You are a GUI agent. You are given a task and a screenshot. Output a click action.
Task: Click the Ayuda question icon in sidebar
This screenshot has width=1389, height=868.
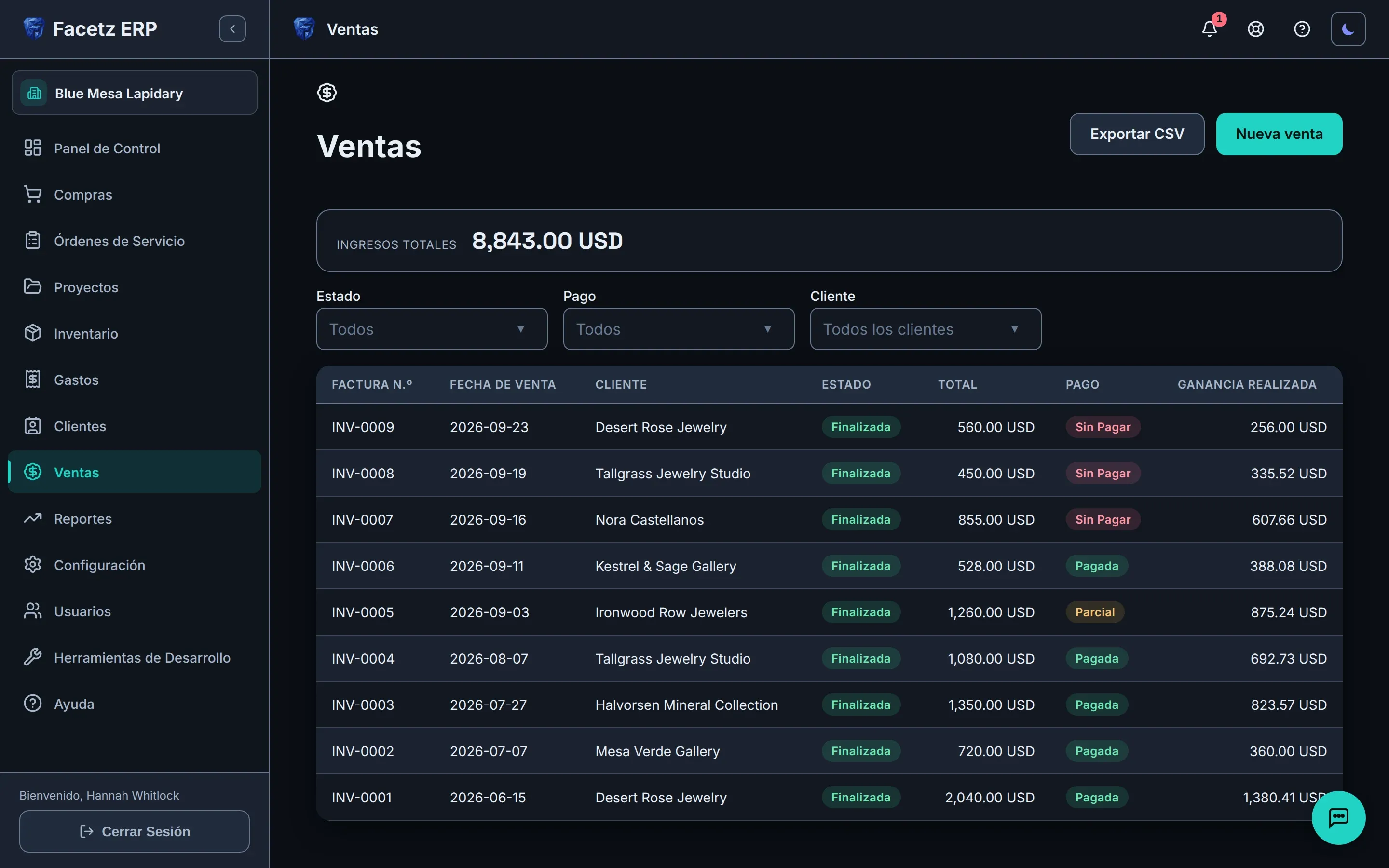[x=33, y=704]
